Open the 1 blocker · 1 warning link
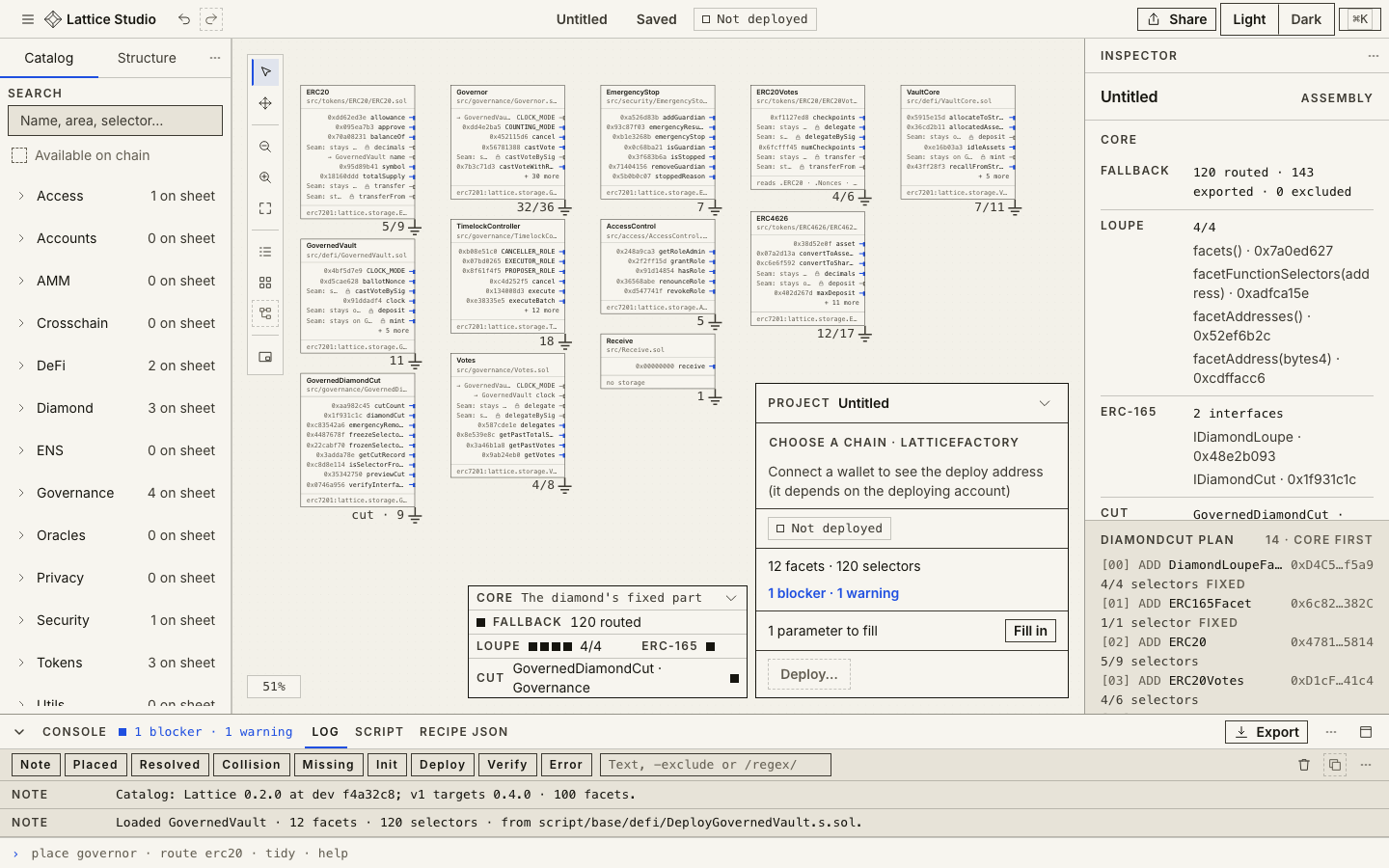1389x868 pixels. point(833,593)
